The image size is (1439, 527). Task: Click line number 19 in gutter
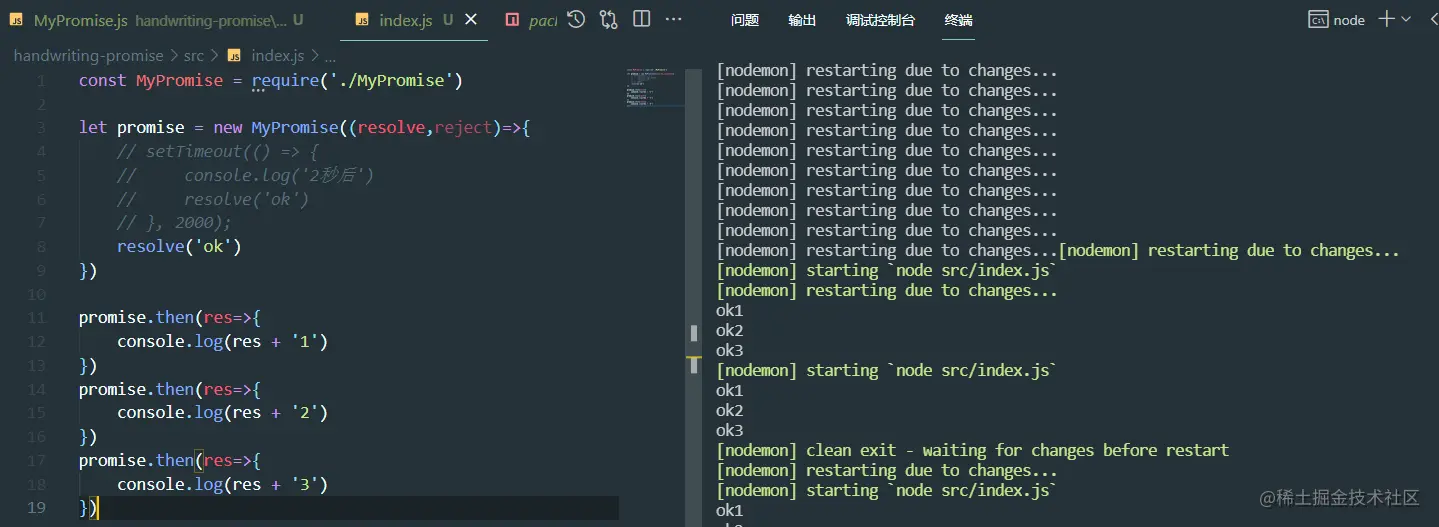(x=36, y=508)
